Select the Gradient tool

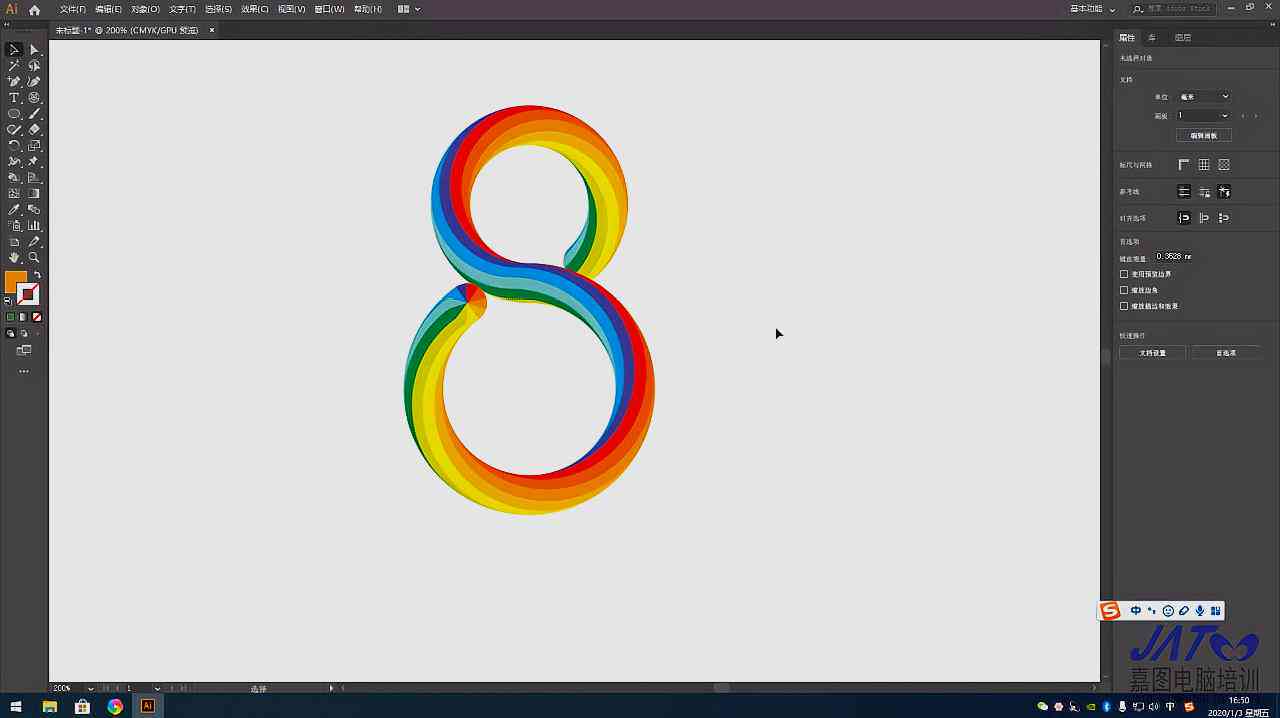[34, 193]
